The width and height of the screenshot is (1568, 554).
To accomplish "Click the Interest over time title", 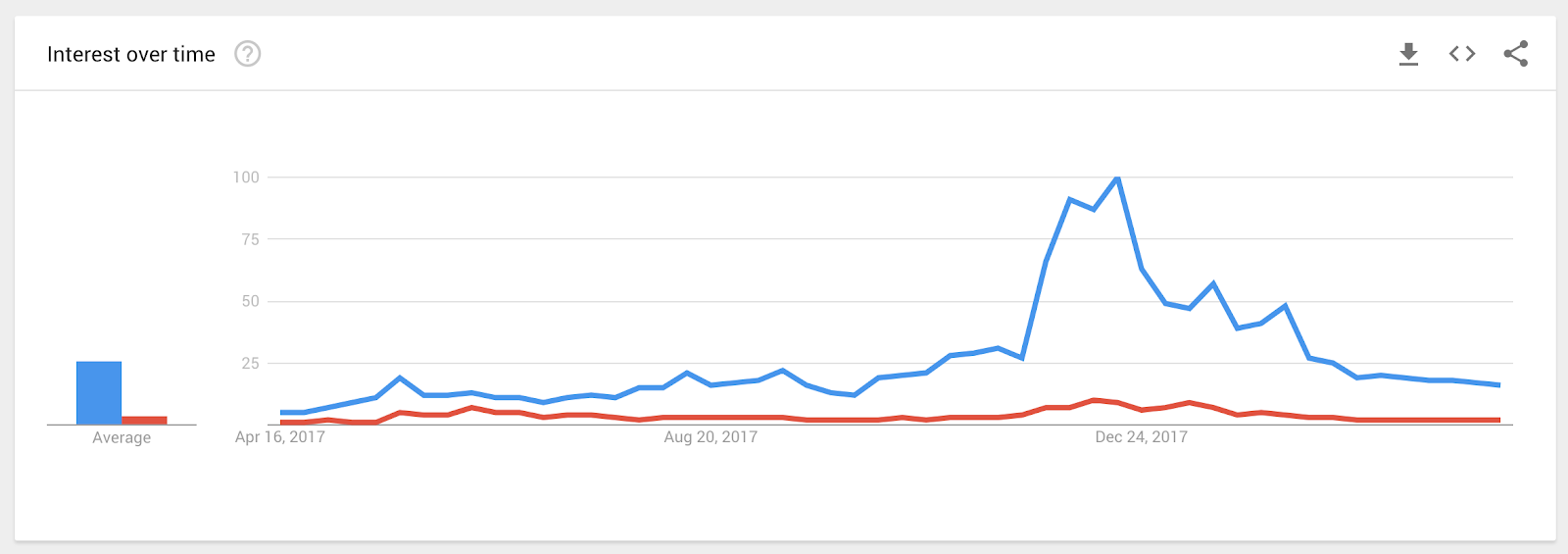I will pyautogui.click(x=131, y=55).
